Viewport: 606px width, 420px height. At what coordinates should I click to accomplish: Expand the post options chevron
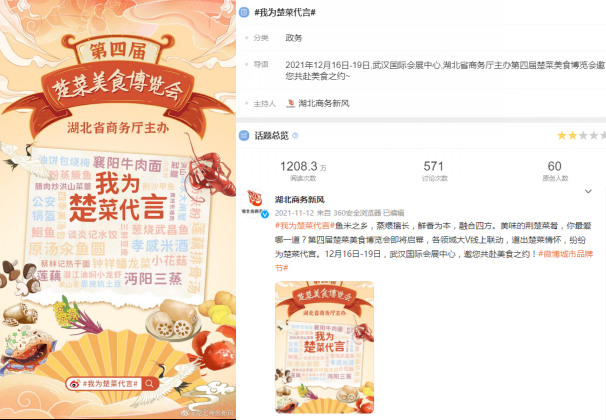[x=588, y=191]
